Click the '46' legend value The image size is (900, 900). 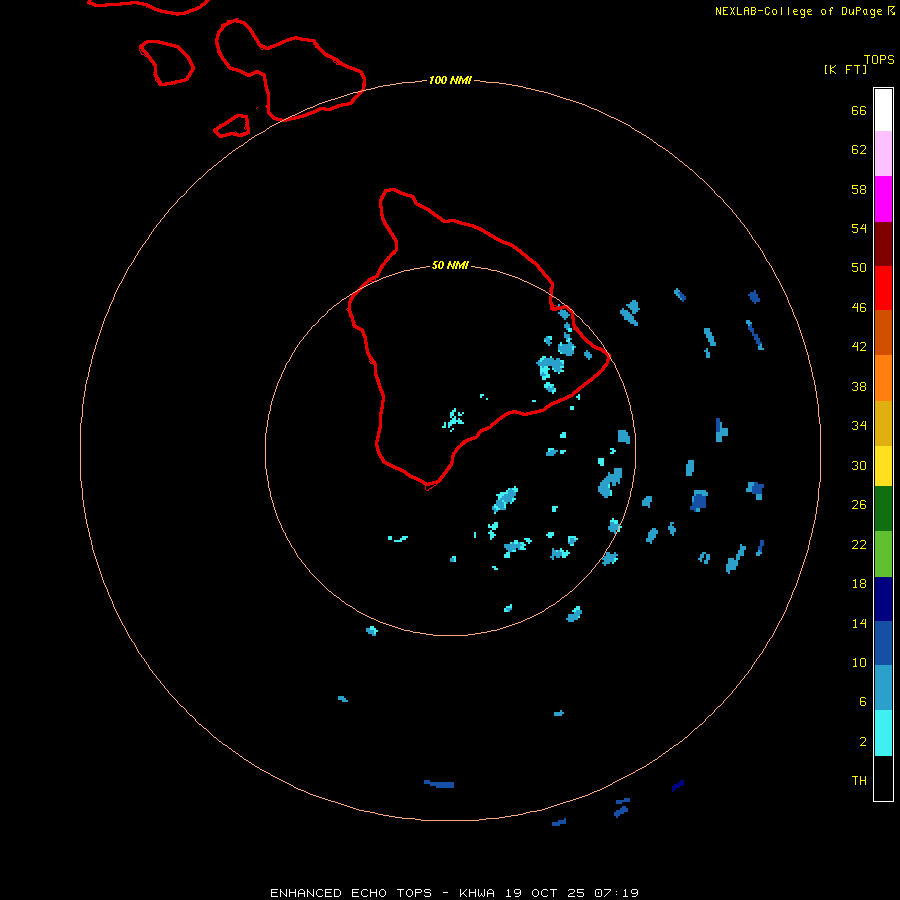tap(859, 308)
